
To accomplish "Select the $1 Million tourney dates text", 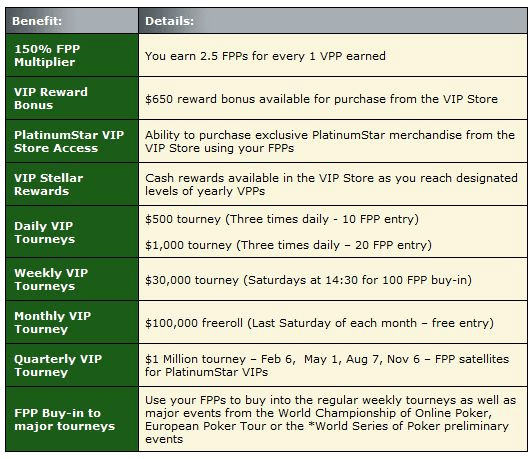I will (x=327, y=366).
